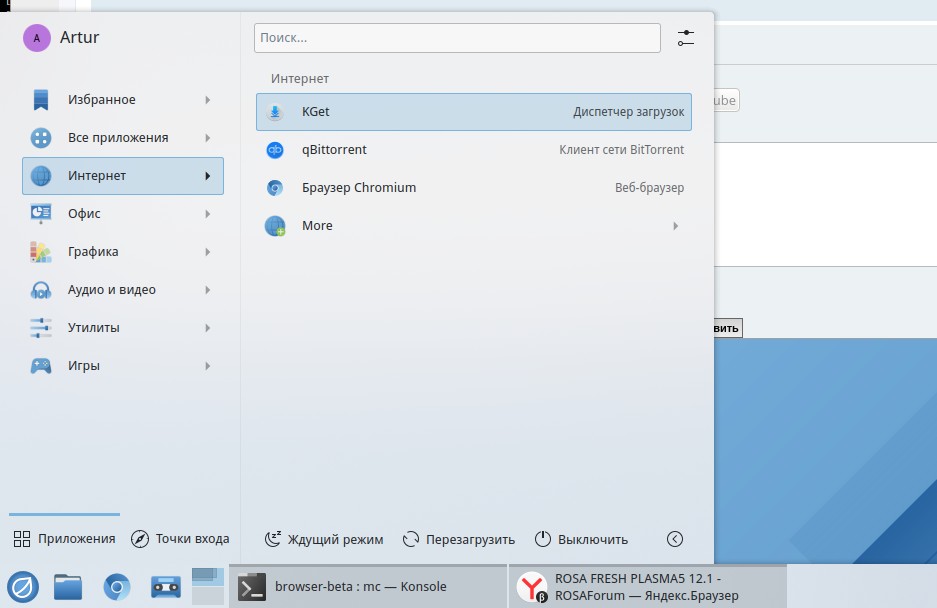Viewport: 937px width, 608px height.
Task: Click Перезагрузить restart button
Action: coord(458,539)
